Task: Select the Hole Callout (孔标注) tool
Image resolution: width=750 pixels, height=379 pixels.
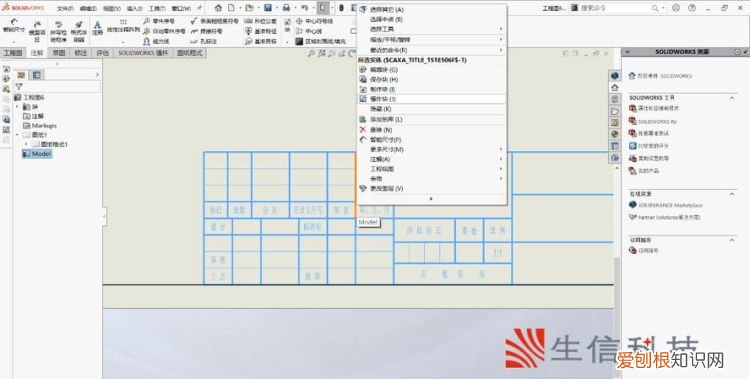Action: (203, 42)
